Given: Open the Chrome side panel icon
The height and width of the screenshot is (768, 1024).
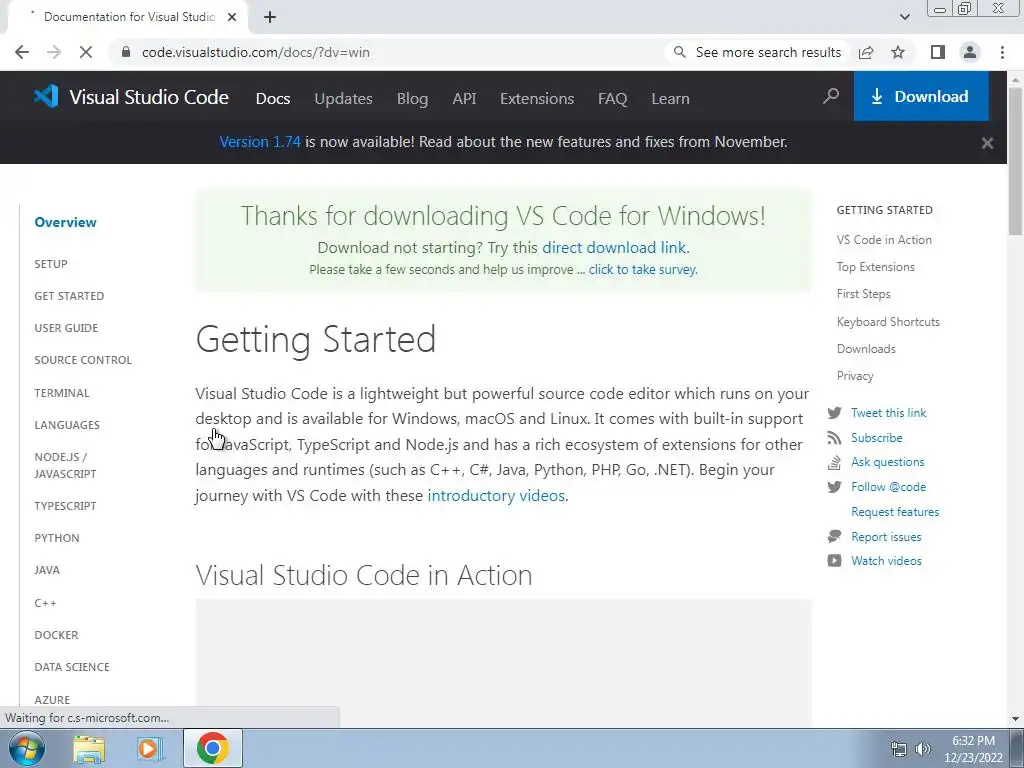Looking at the screenshot, I should 938,52.
